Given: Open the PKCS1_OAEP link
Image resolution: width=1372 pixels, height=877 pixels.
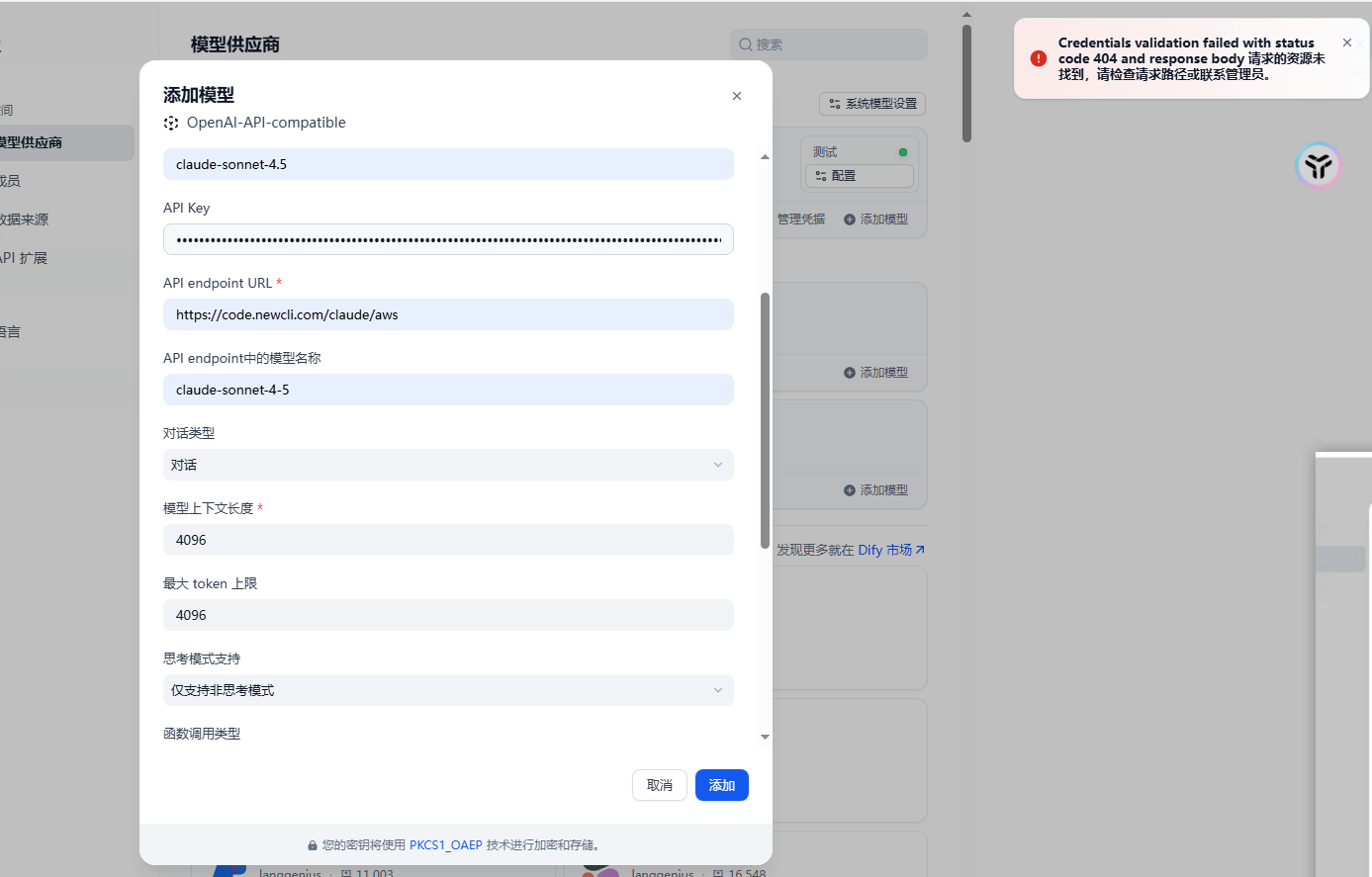Looking at the screenshot, I should pos(446,845).
